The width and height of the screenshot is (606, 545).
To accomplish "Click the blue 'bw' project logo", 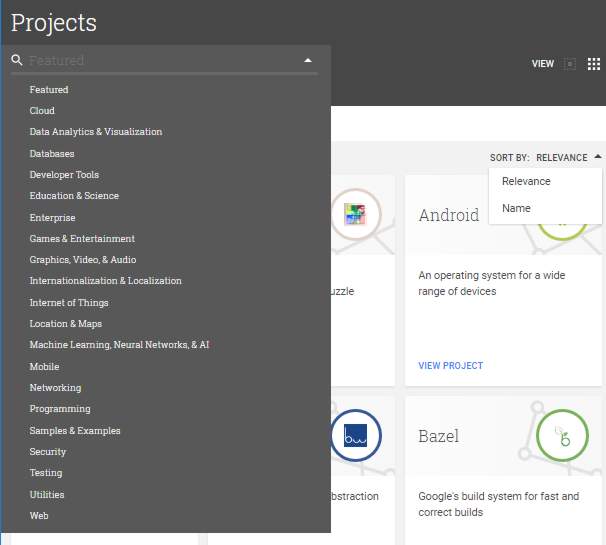I will [356, 436].
